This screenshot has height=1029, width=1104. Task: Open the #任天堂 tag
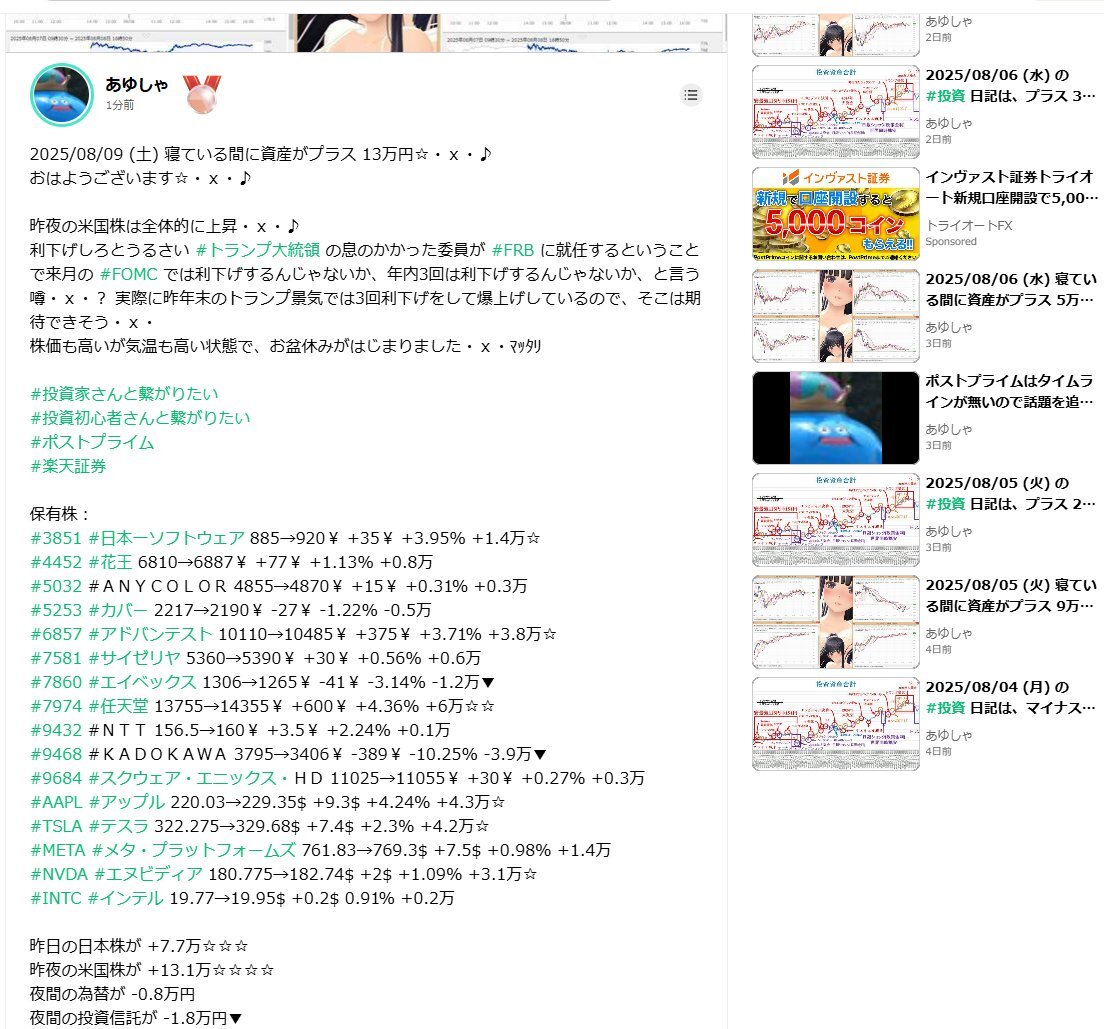point(118,706)
